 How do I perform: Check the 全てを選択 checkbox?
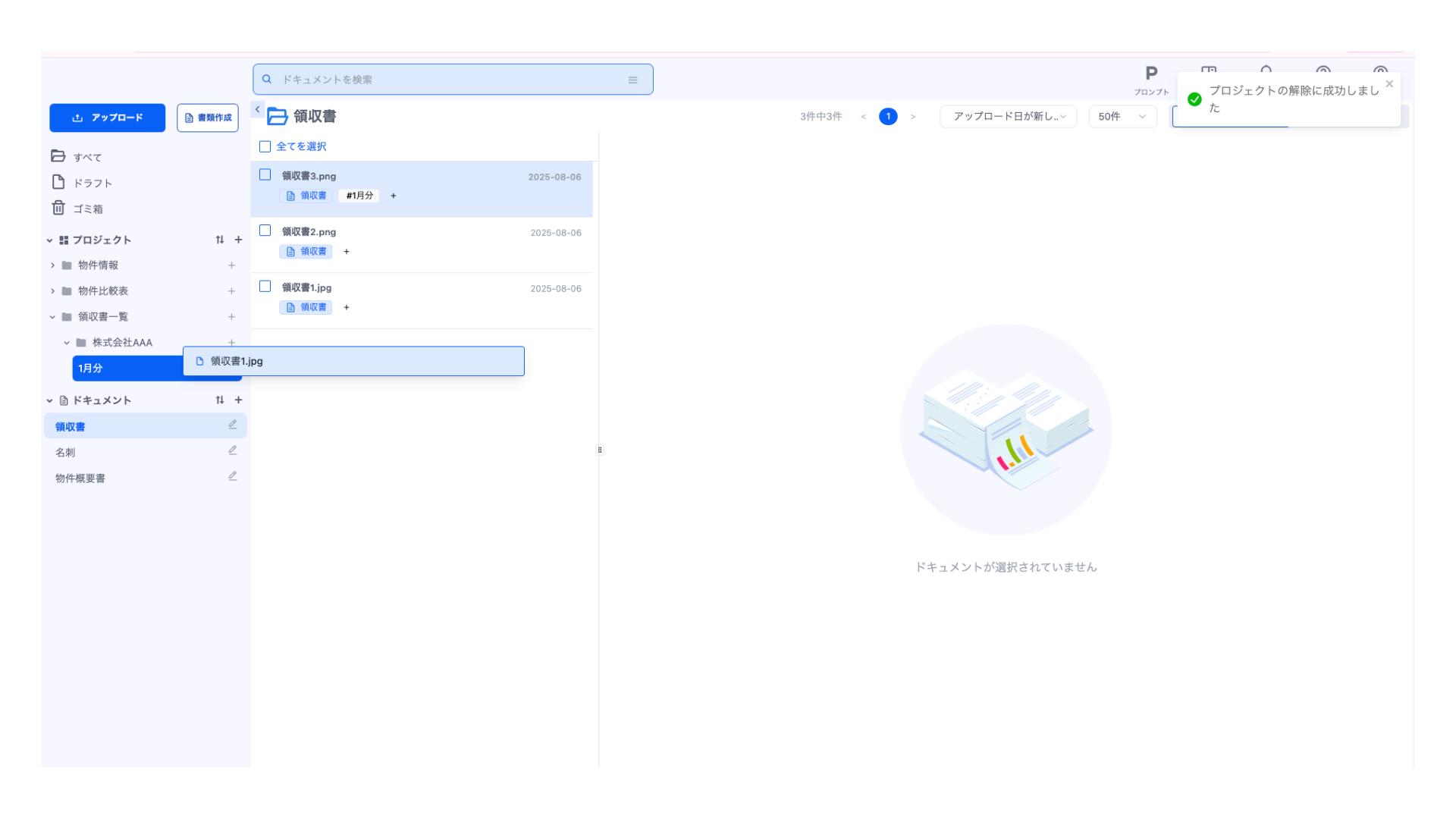click(265, 146)
